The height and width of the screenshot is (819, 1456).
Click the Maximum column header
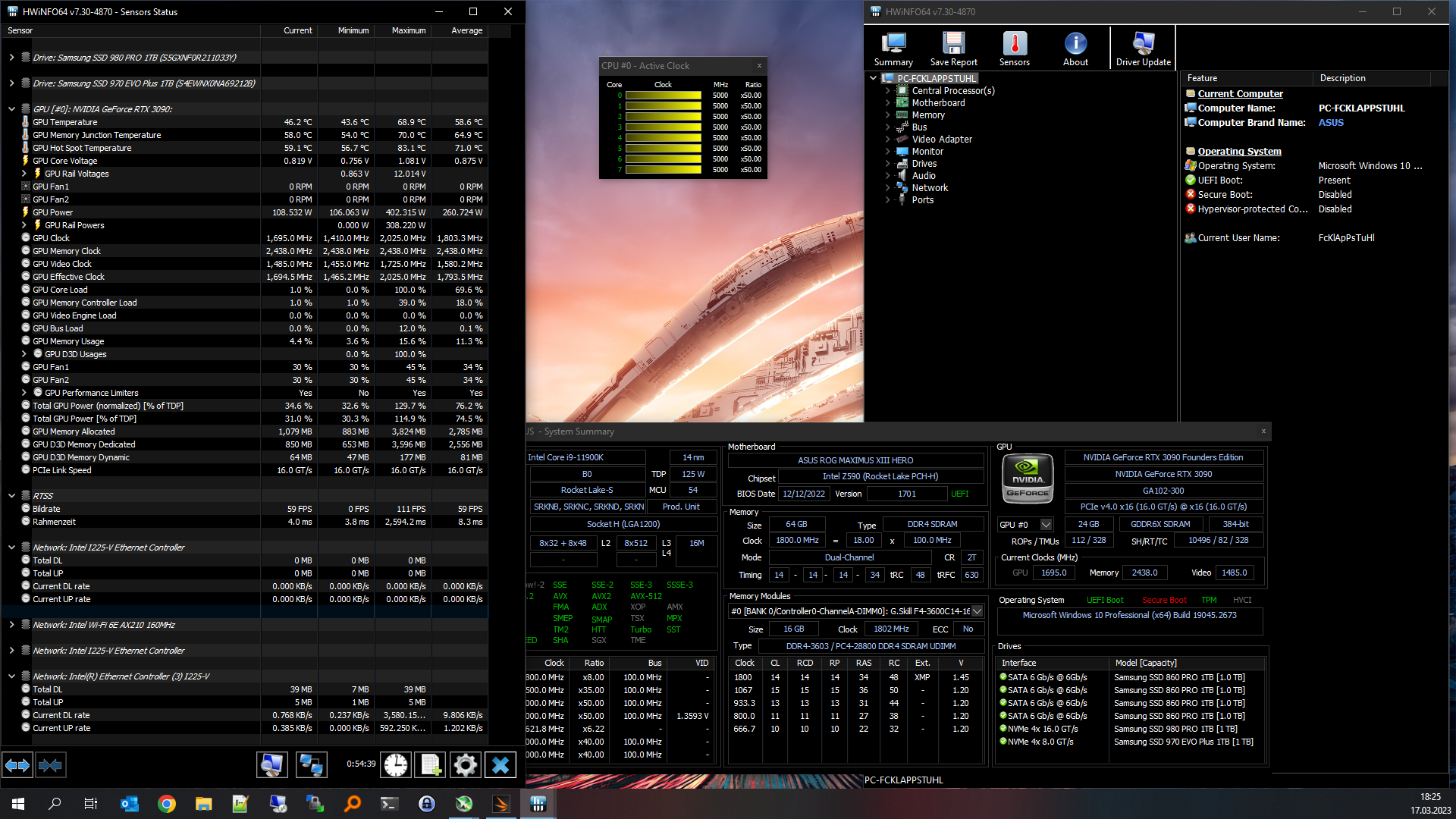[408, 31]
